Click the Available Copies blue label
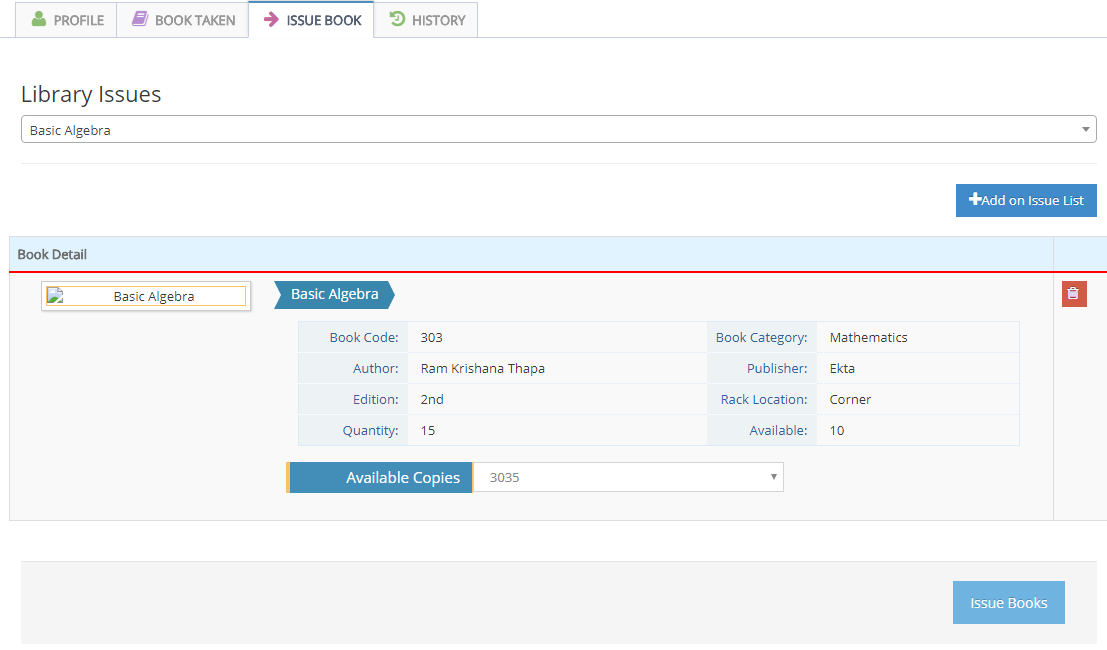1107x650 pixels. pos(380,477)
